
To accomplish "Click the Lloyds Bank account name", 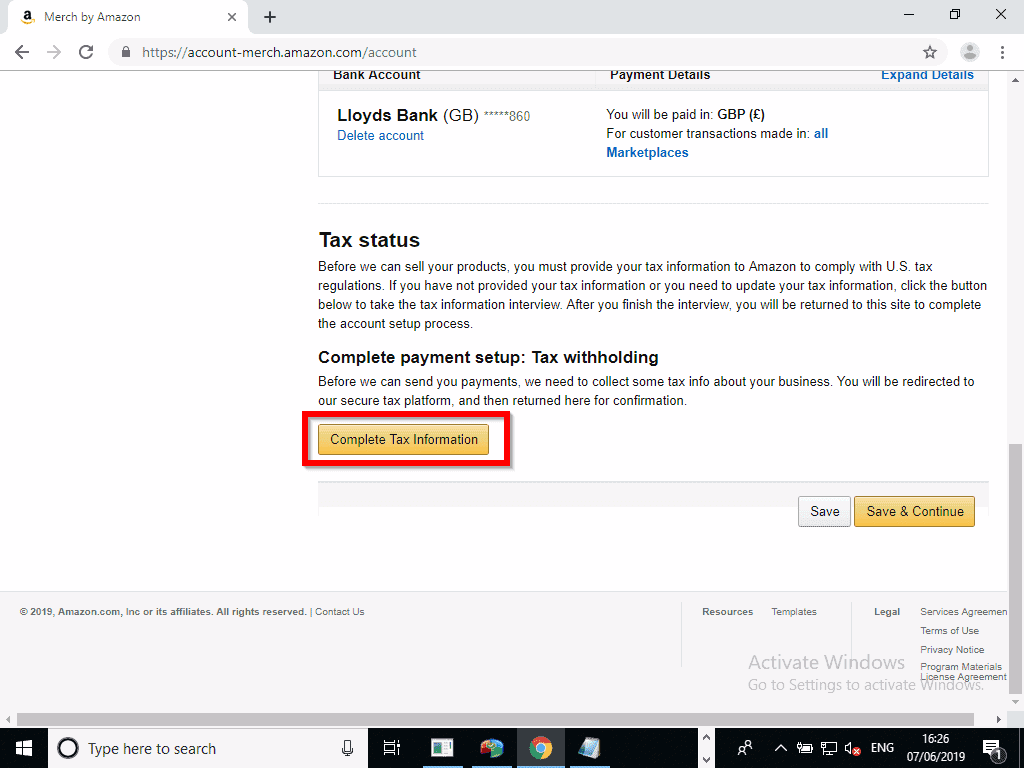I will pos(387,116).
